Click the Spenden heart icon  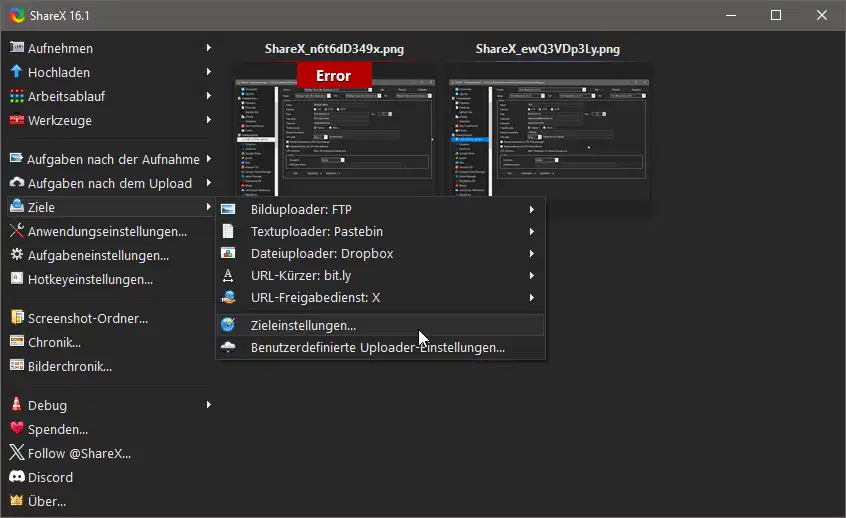coord(17,428)
